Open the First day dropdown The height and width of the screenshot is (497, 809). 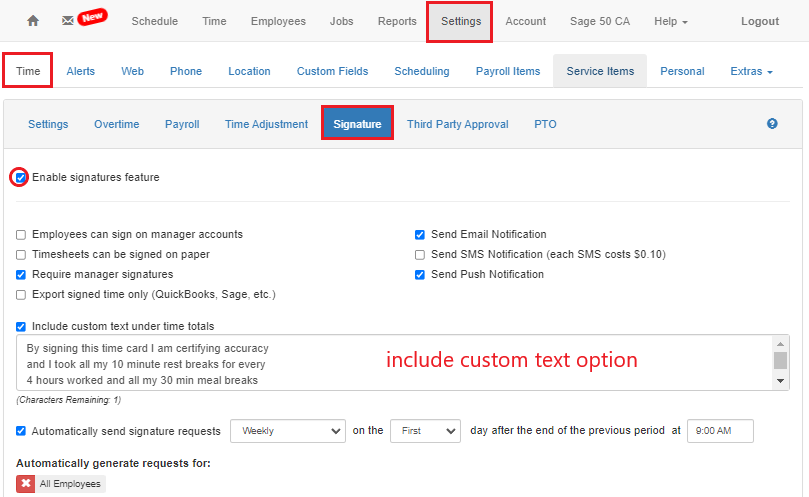point(424,431)
